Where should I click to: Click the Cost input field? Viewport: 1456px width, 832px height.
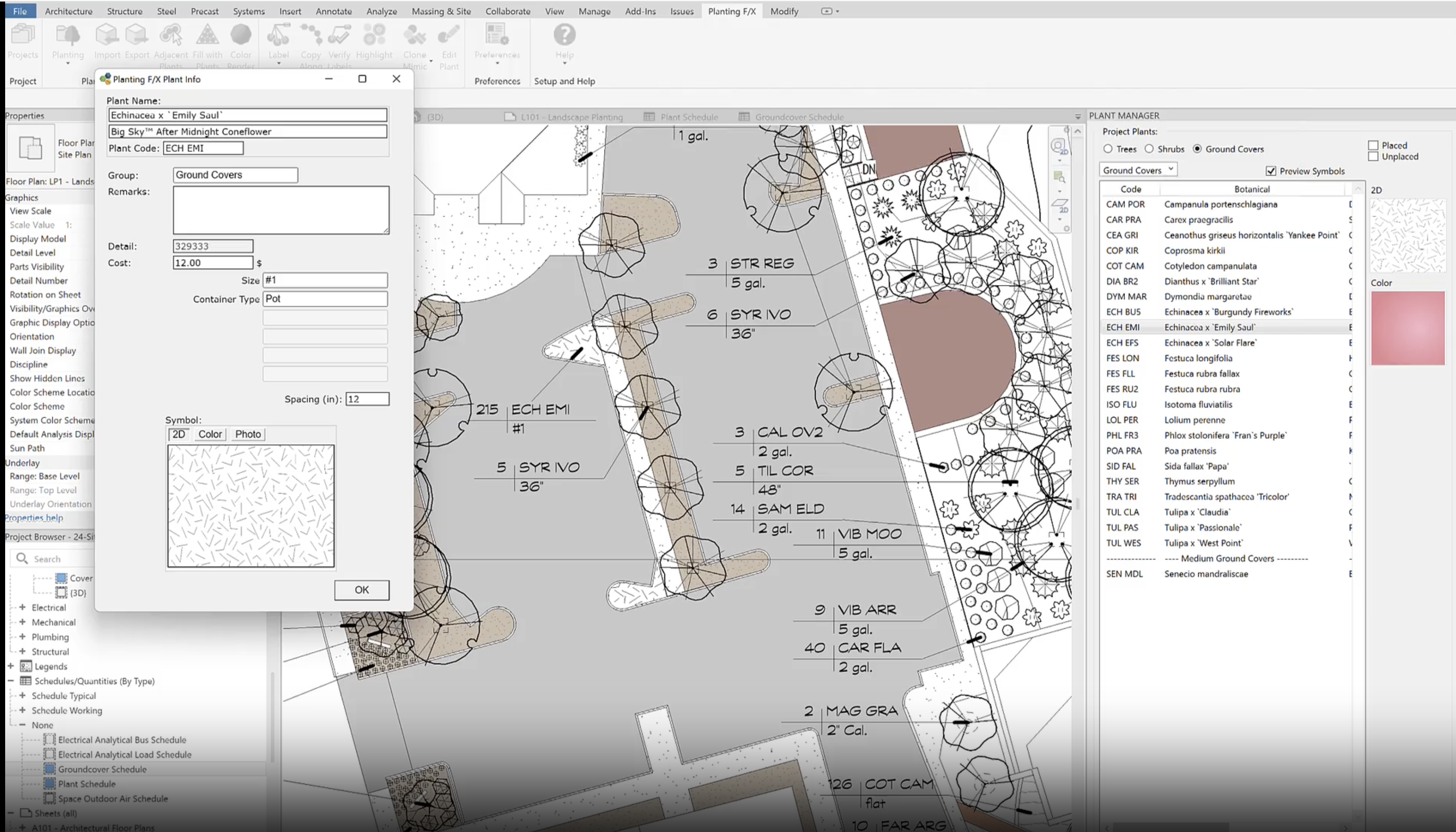(x=213, y=263)
